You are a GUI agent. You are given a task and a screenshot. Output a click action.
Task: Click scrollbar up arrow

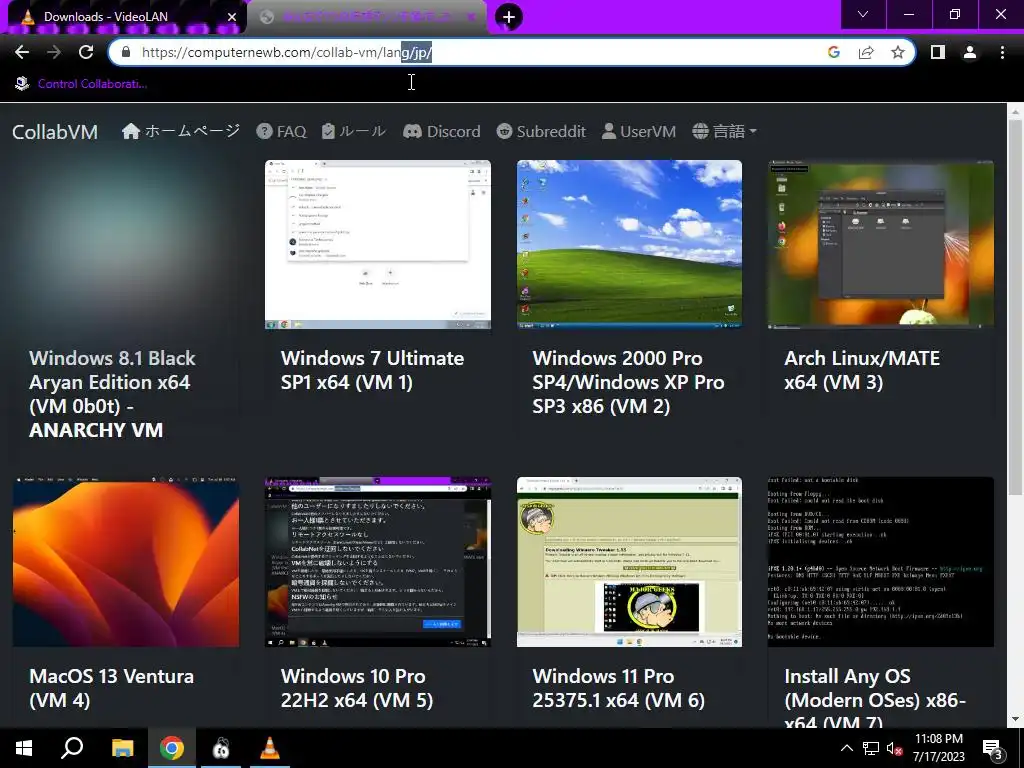(1015, 111)
